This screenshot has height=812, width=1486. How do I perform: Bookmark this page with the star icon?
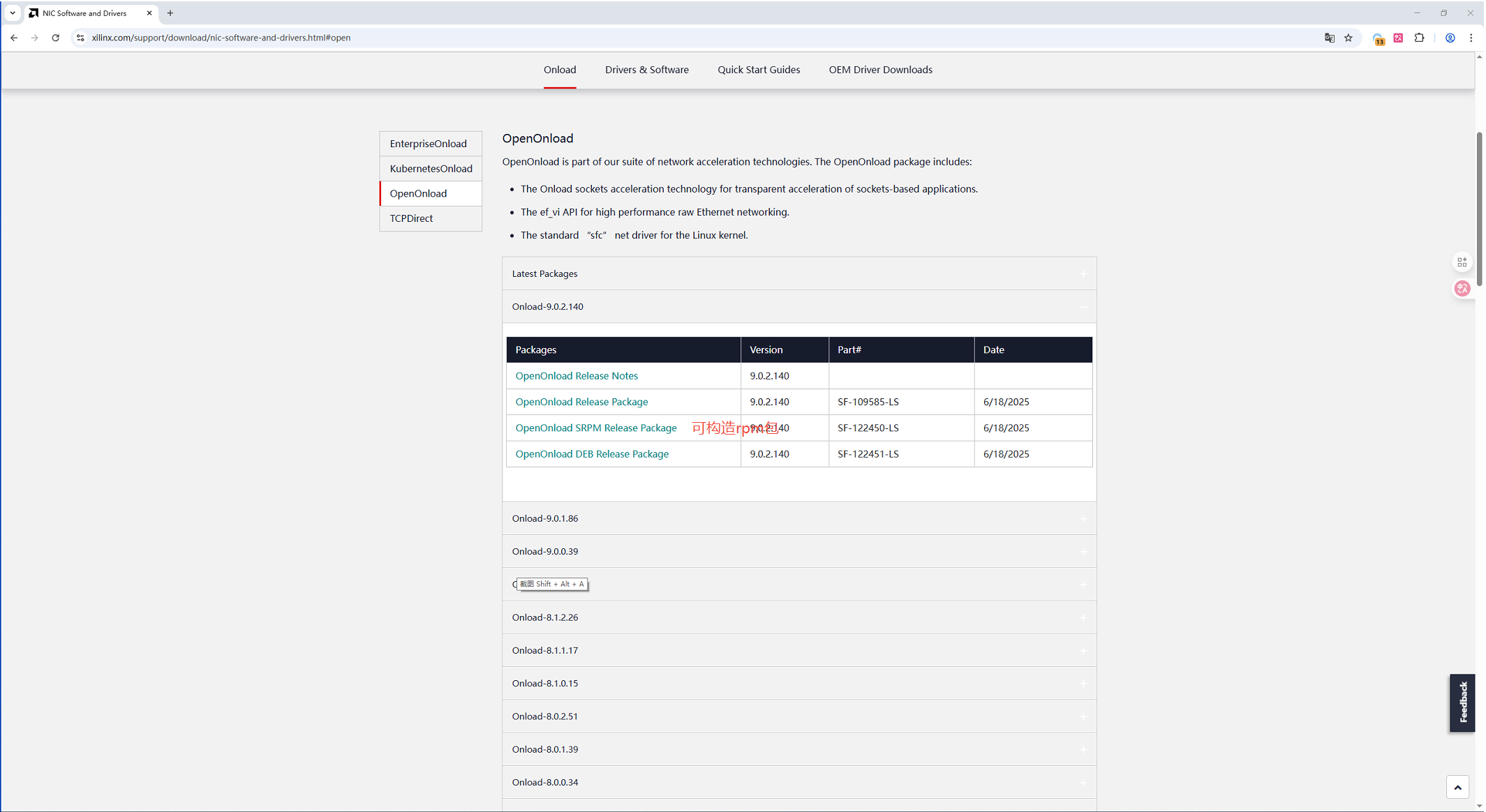pyautogui.click(x=1348, y=38)
